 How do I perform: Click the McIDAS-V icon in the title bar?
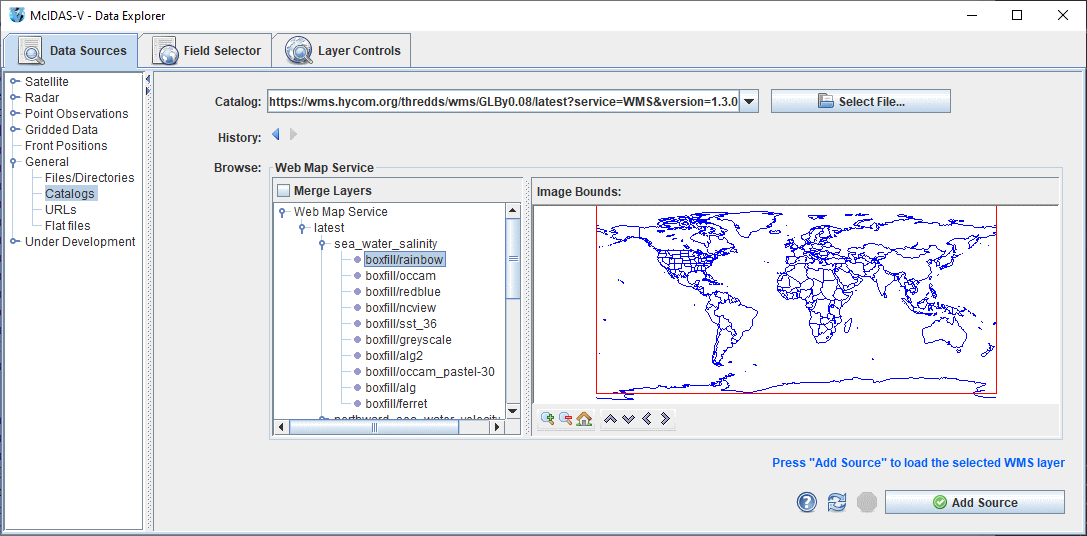[x=16, y=15]
